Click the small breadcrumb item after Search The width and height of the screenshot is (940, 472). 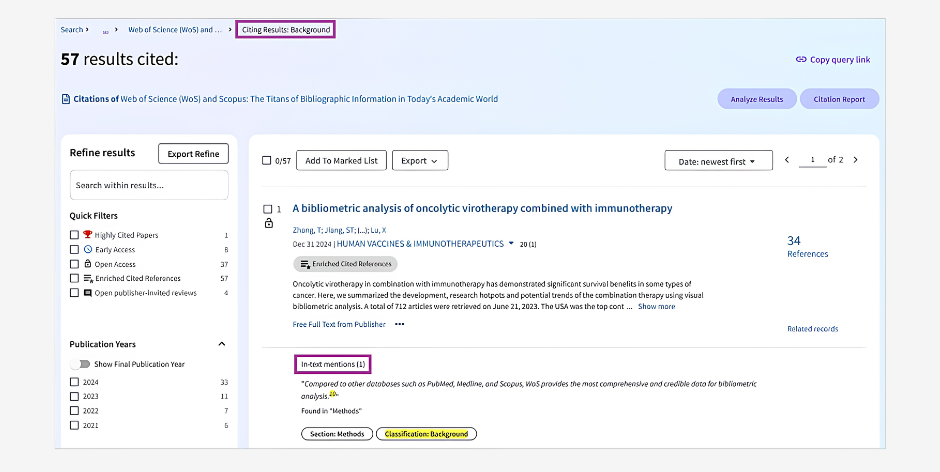106,31
